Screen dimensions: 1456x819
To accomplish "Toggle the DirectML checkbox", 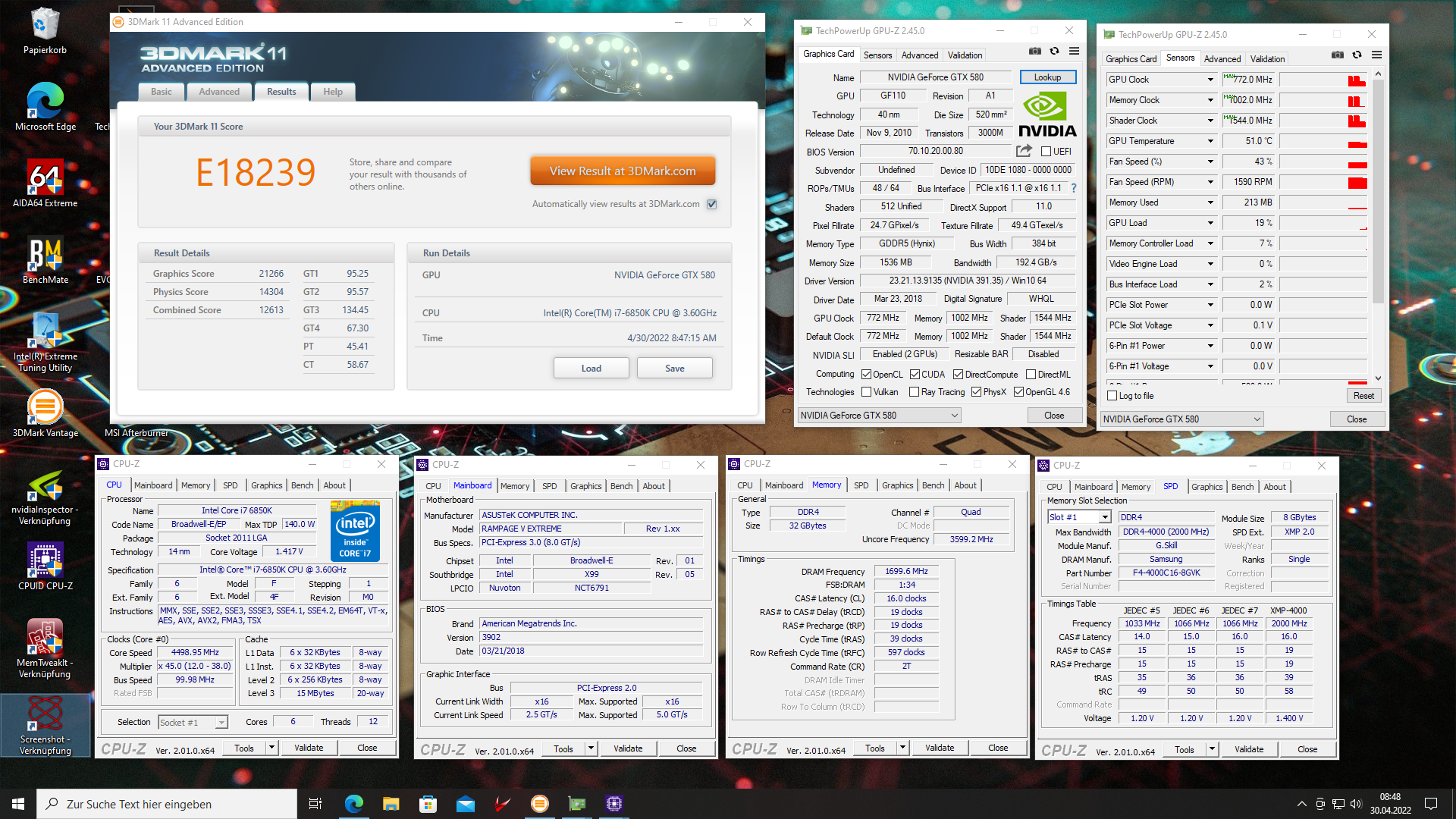I will (x=1031, y=375).
